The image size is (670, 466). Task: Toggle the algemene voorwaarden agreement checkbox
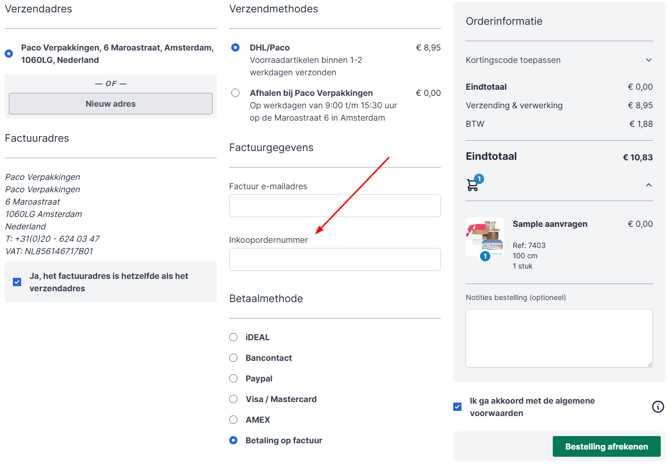click(x=458, y=407)
